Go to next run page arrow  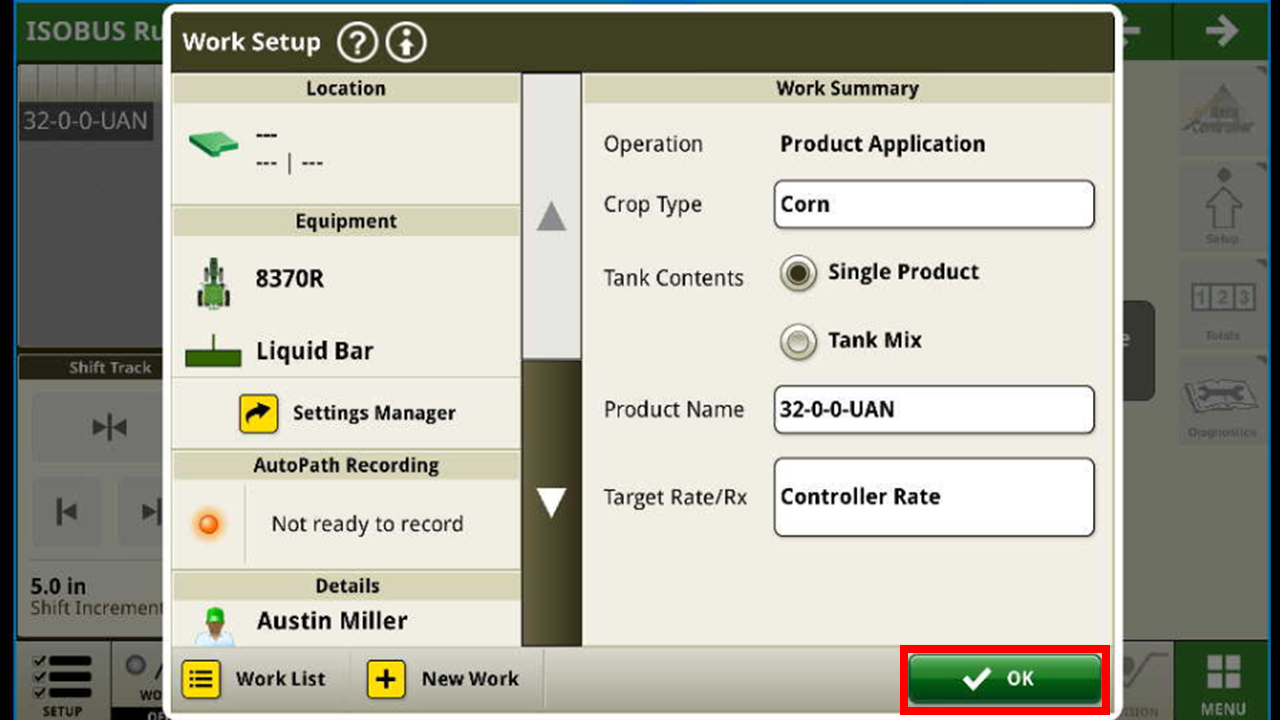click(x=1222, y=30)
